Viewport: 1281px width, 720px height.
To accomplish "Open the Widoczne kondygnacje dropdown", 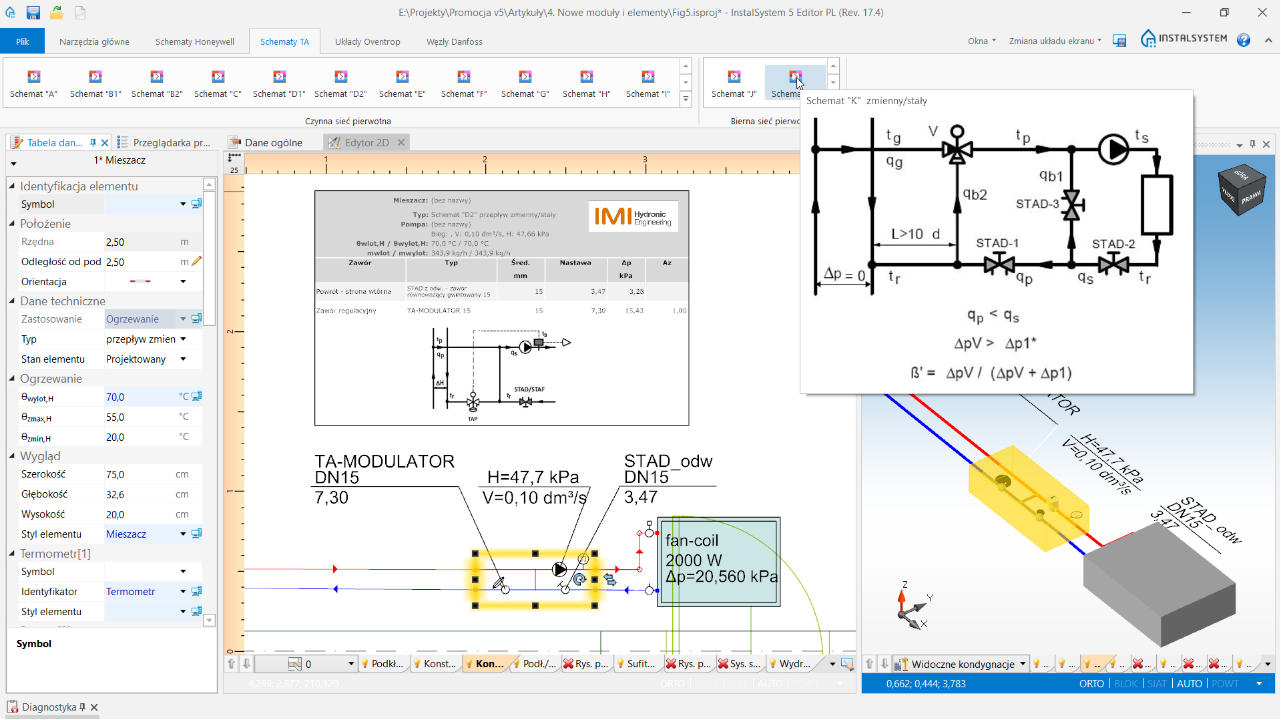I will click(960, 664).
